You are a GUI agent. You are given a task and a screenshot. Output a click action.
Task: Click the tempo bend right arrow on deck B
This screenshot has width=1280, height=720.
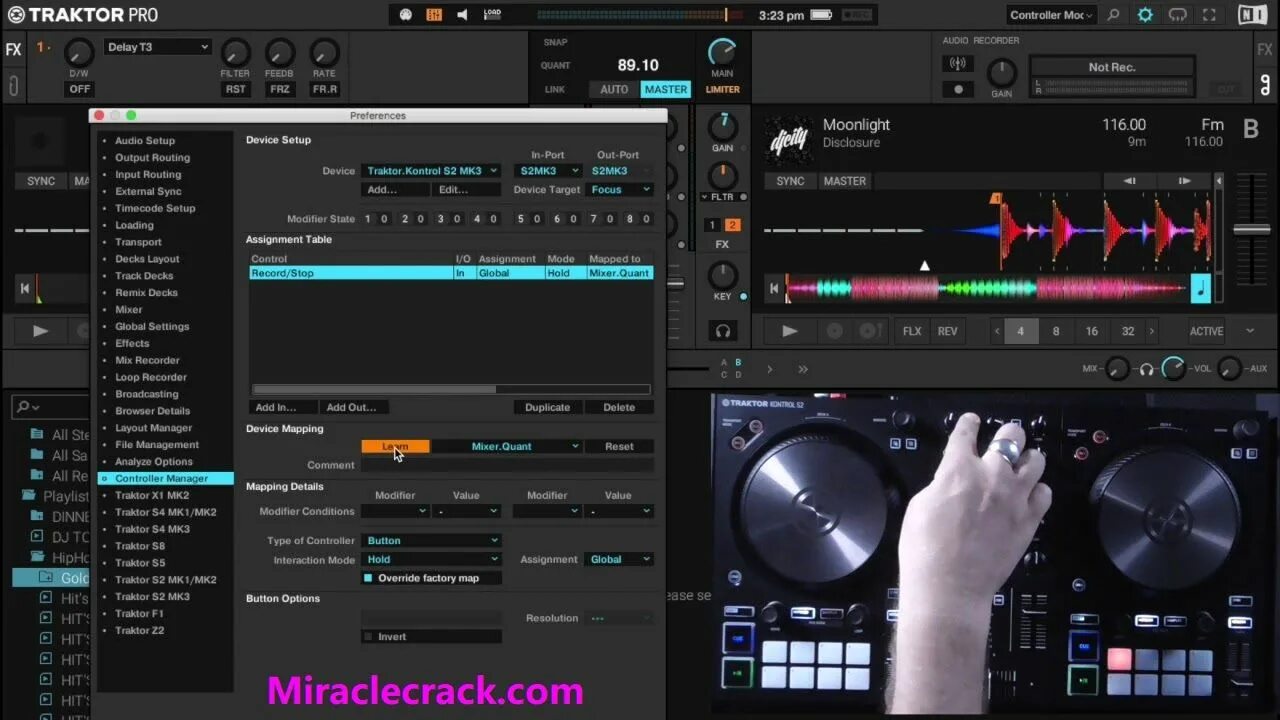[x=1184, y=181]
